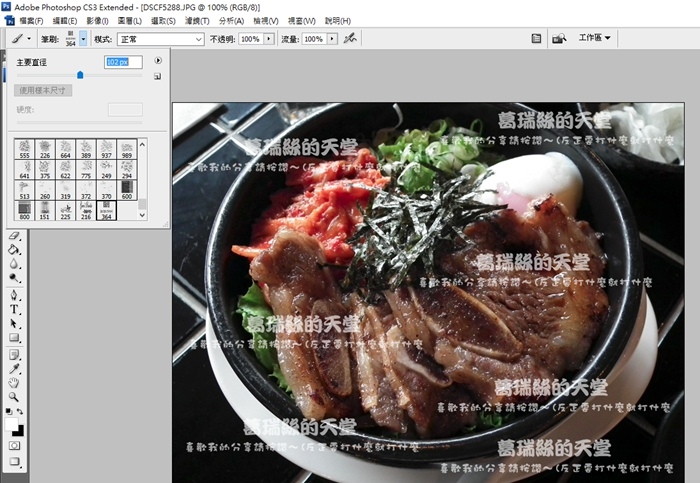
Task: Click the 使用樣本尺寸 button
Action: 43,90
